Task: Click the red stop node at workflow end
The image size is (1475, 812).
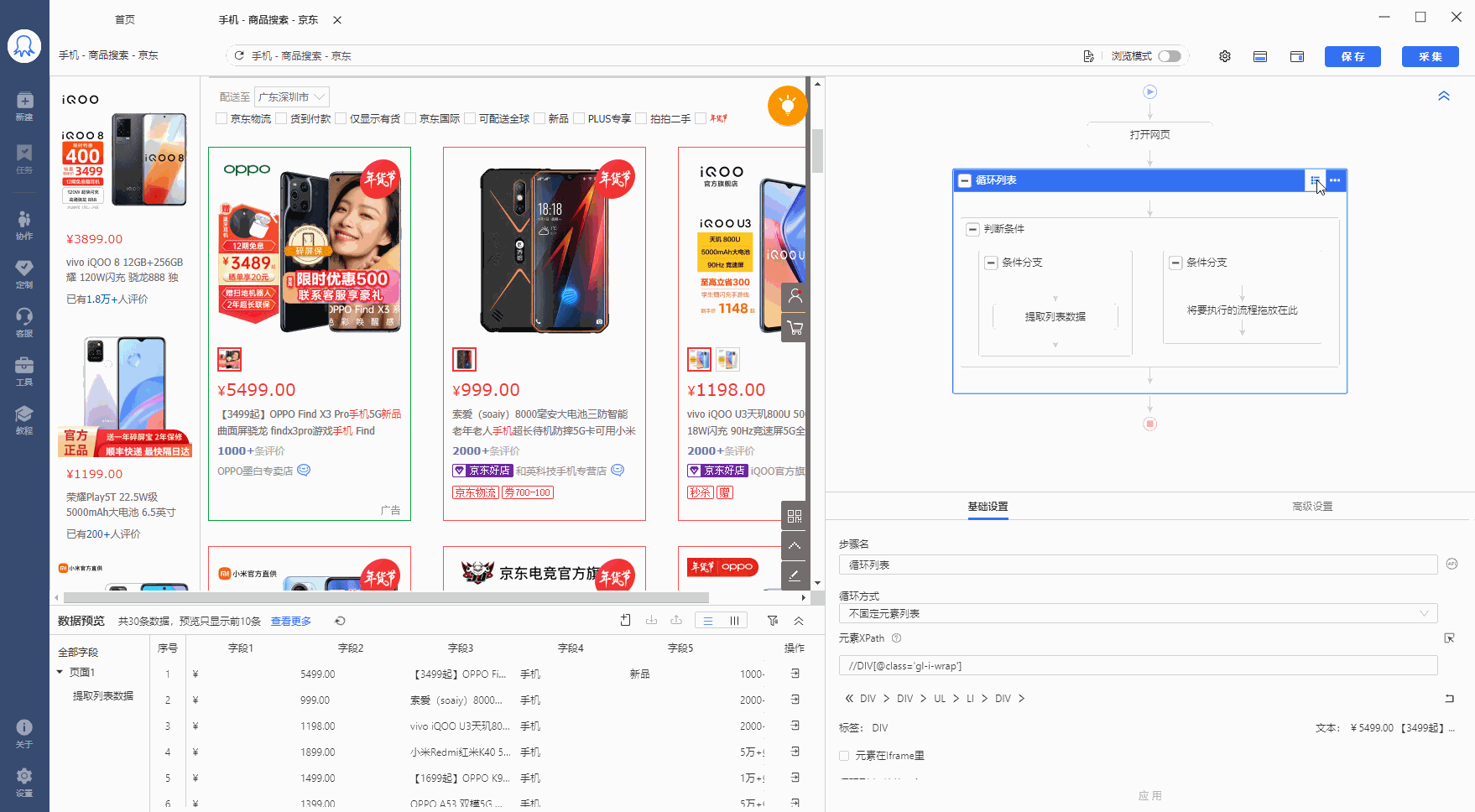Action: point(1150,424)
